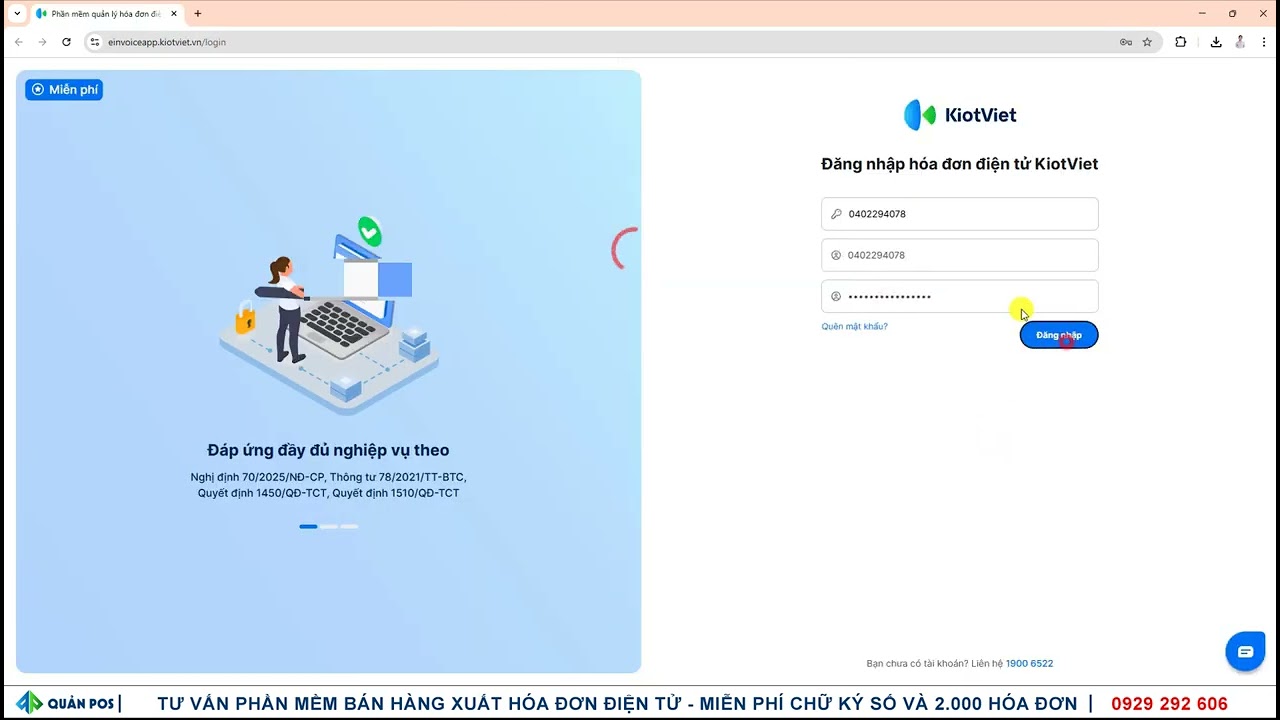Open tab search dropdown arrow
Image resolution: width=1280 pixels, height=720 pixels.
(x=17, y=14)
